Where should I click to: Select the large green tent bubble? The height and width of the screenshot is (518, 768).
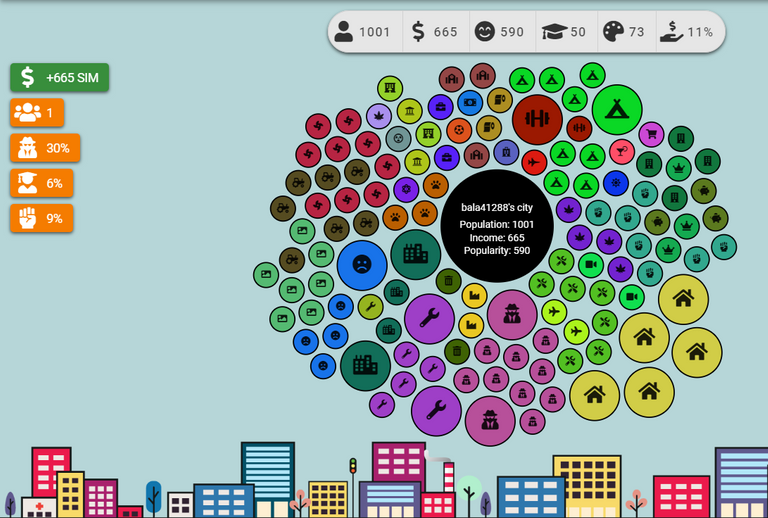coord(617,110)
